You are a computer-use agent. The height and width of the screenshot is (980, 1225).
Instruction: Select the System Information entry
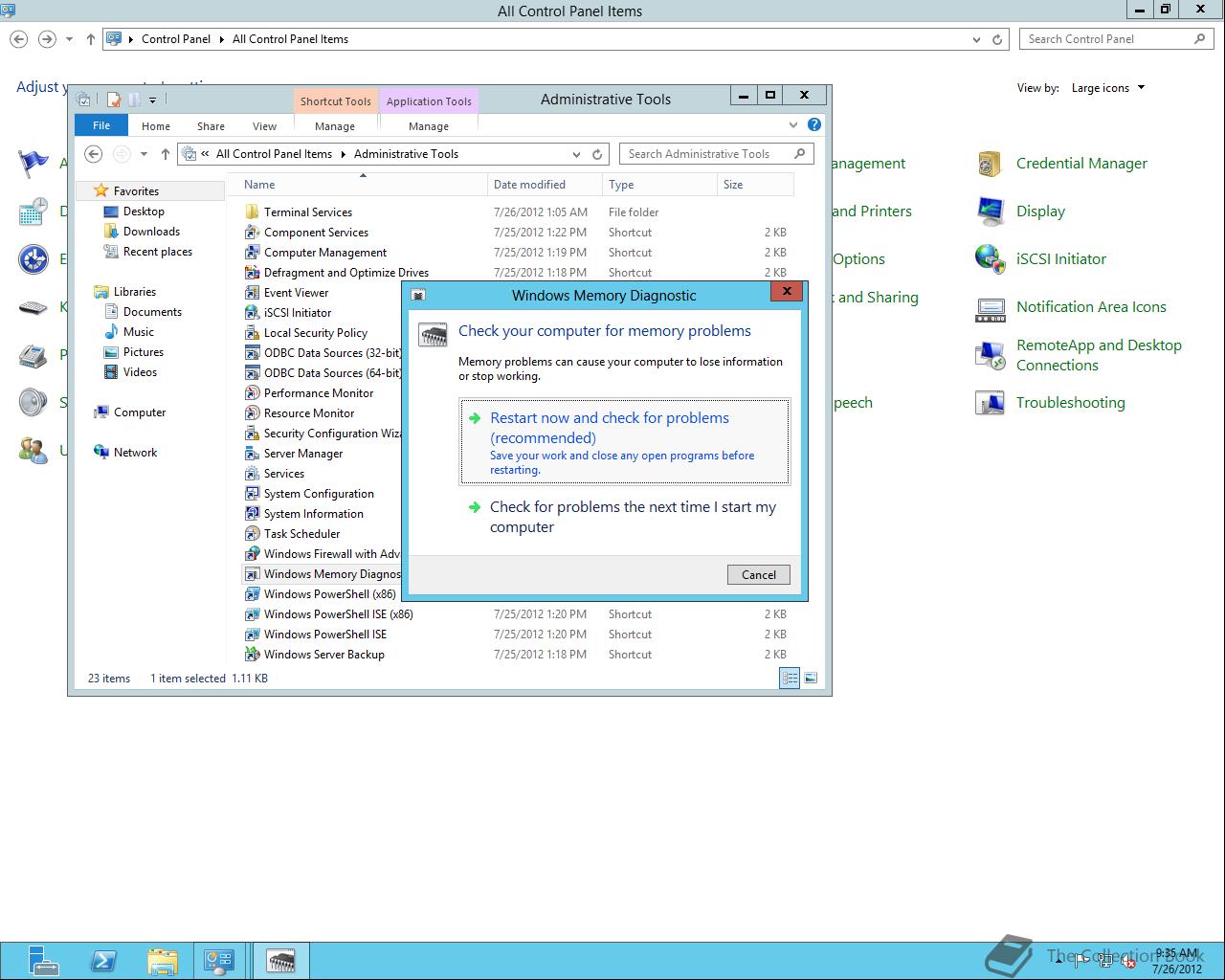[313, 514]
